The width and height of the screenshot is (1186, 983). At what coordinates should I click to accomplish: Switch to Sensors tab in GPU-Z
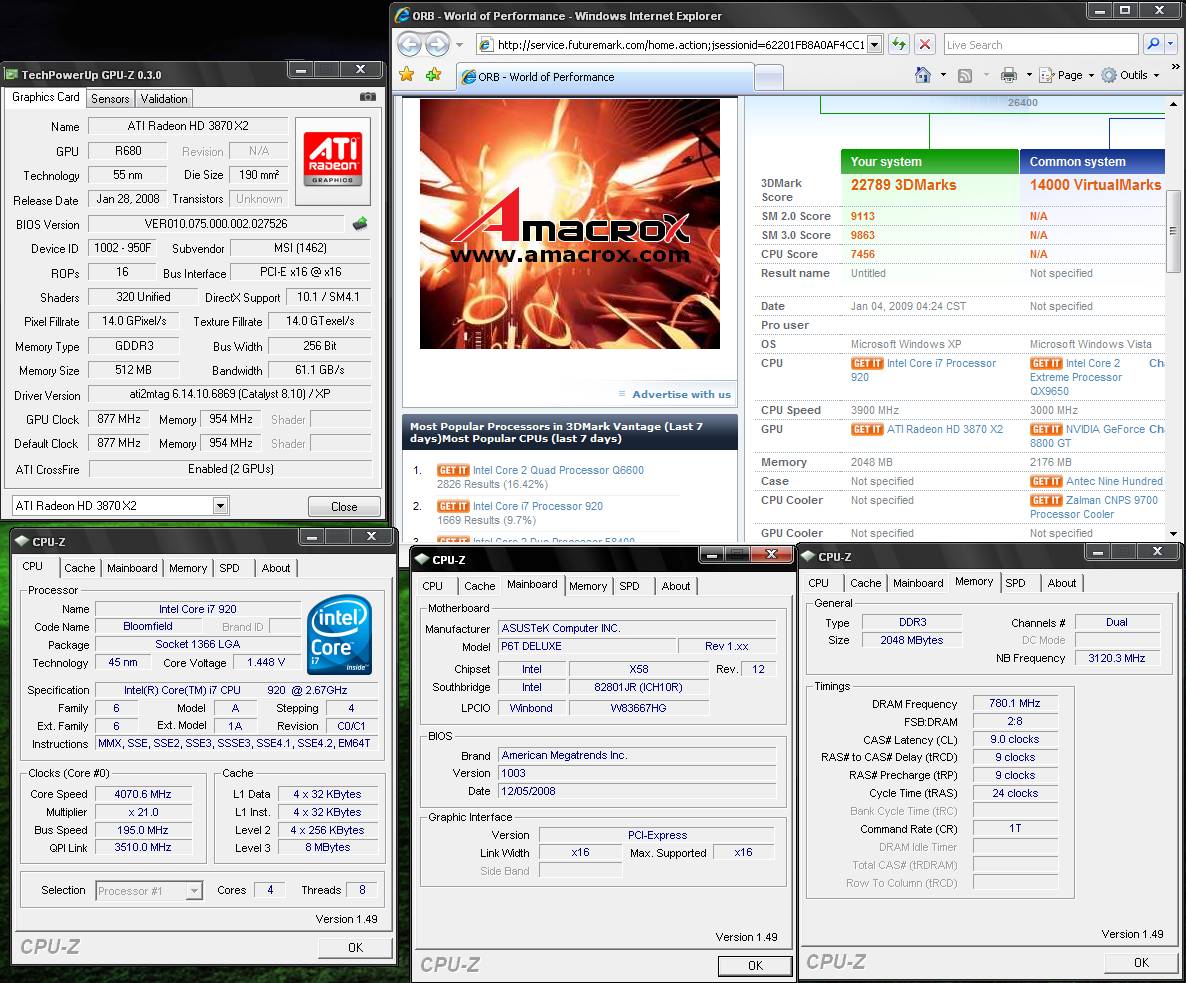pos(110,98)
